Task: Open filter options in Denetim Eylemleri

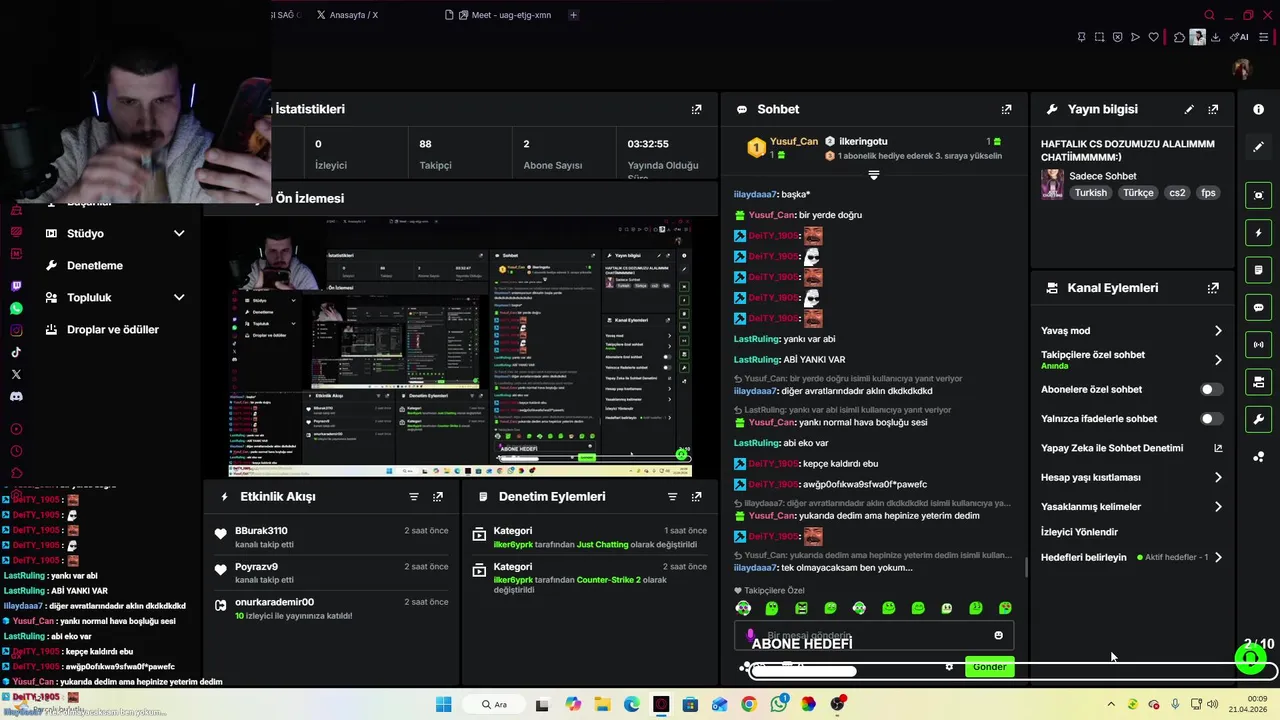Action: pos(672,496)
